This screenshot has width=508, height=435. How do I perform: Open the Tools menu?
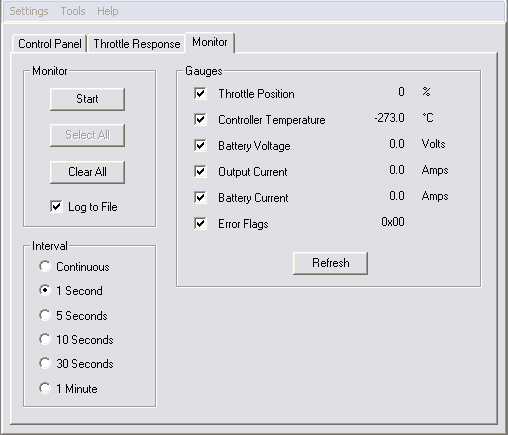click(73, 11)
